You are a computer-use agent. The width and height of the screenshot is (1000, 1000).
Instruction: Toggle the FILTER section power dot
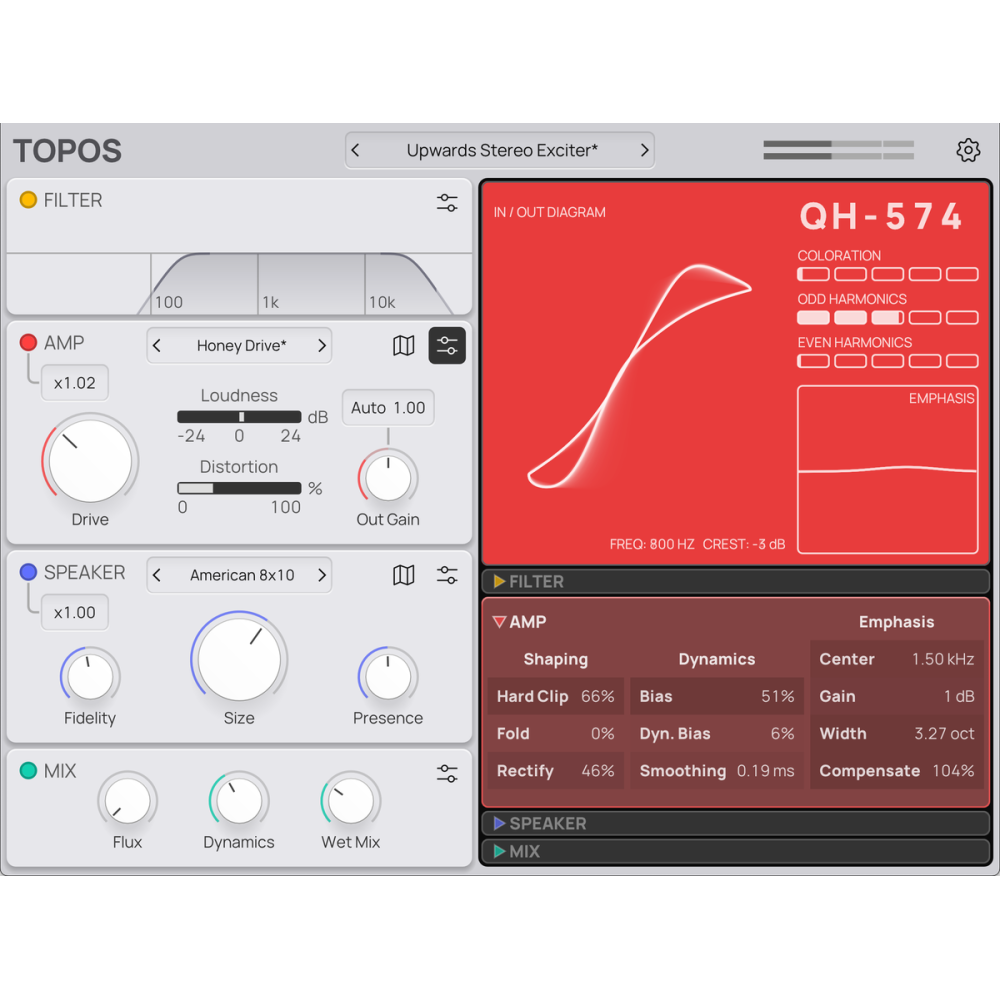[28, 200]
